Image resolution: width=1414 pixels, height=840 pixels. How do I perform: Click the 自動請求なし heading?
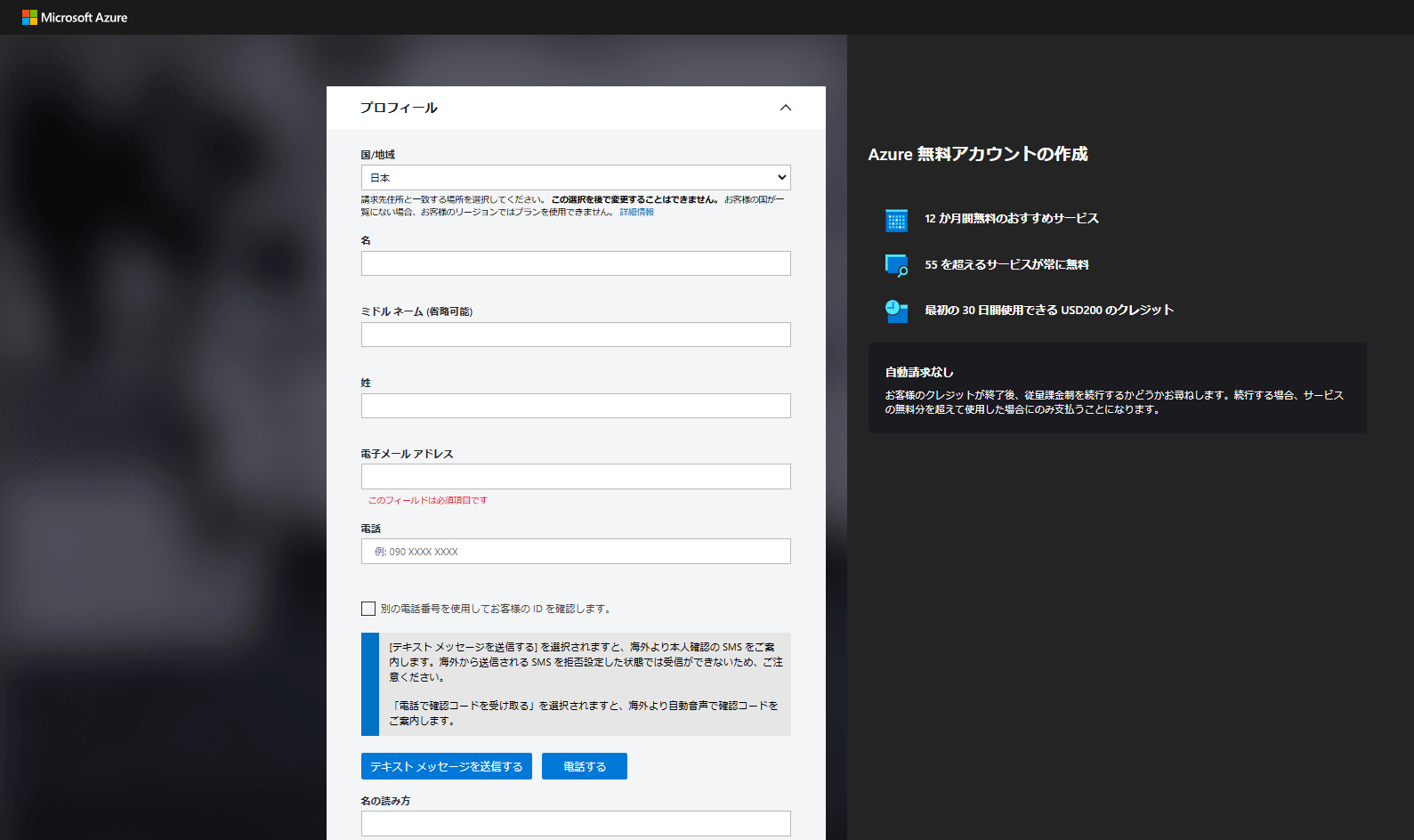[919, 372]
